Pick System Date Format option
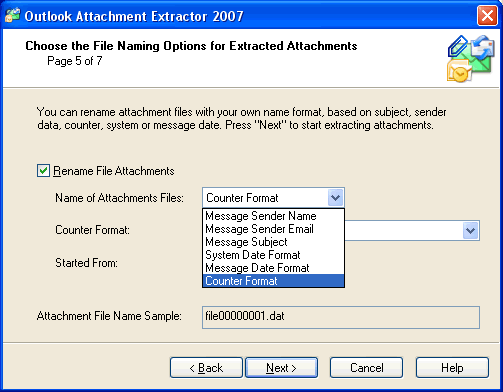503x392 pixels. [273, 255]
